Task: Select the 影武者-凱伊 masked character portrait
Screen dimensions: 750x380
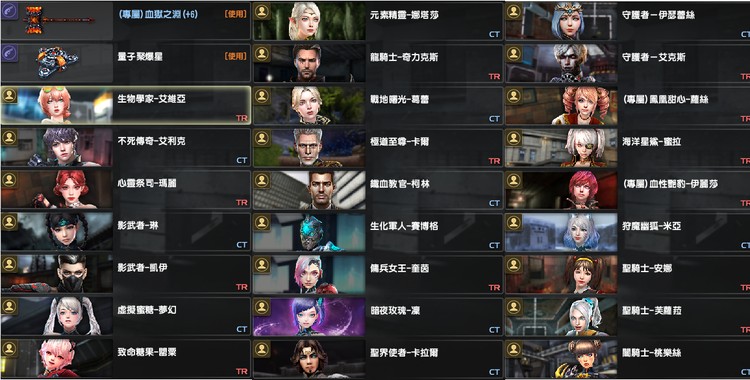Action: 57,274
